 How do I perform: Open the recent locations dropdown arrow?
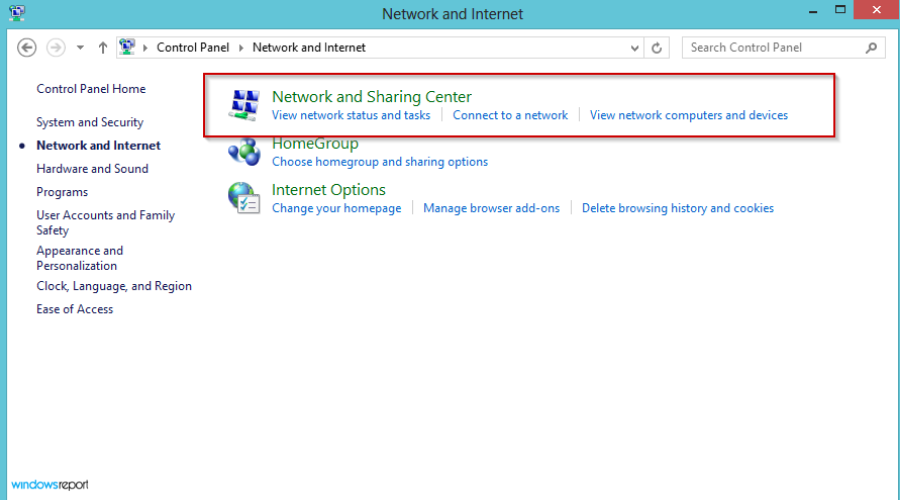pos(80,48)
